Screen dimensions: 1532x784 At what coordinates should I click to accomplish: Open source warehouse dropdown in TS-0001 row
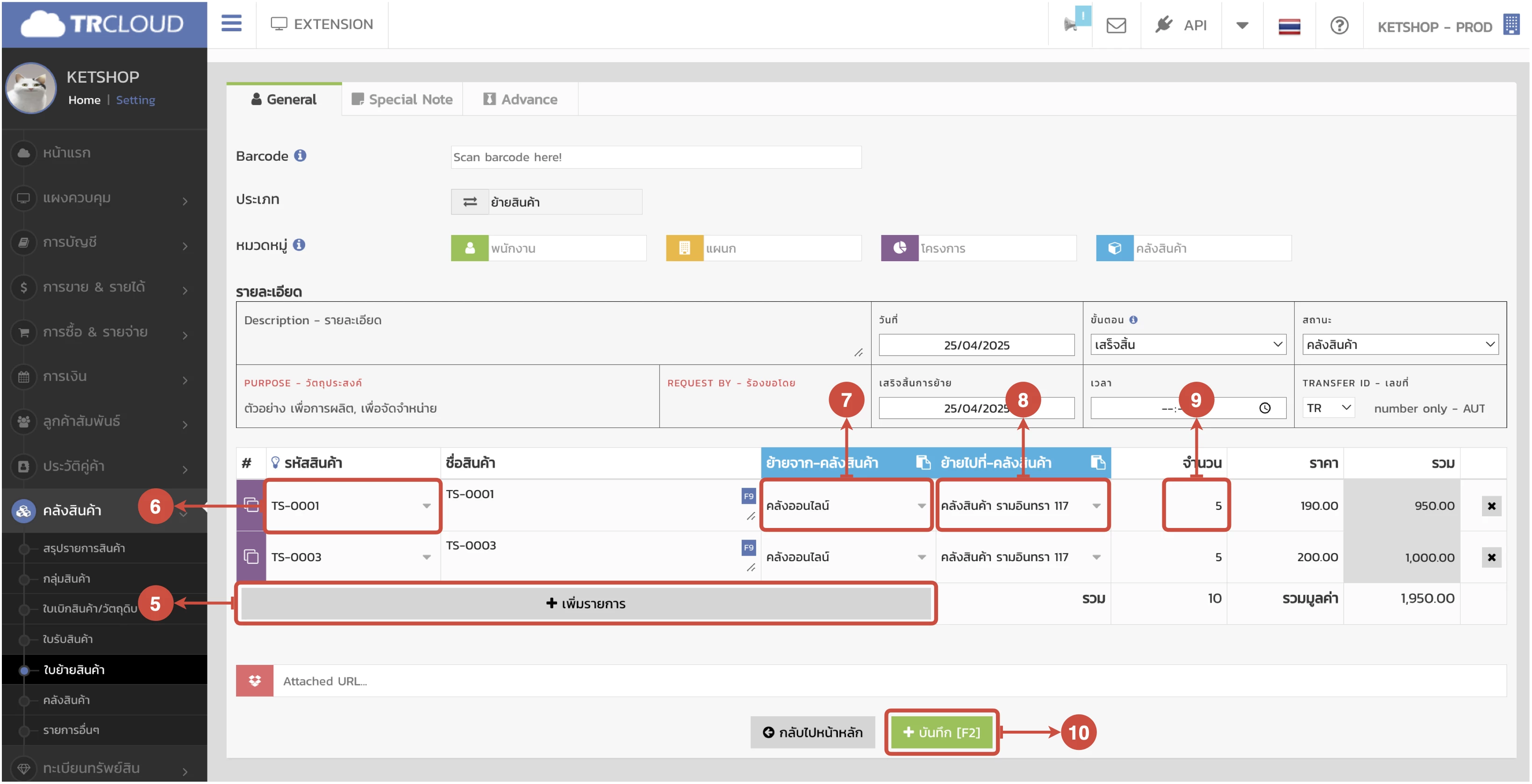[846, 506]
